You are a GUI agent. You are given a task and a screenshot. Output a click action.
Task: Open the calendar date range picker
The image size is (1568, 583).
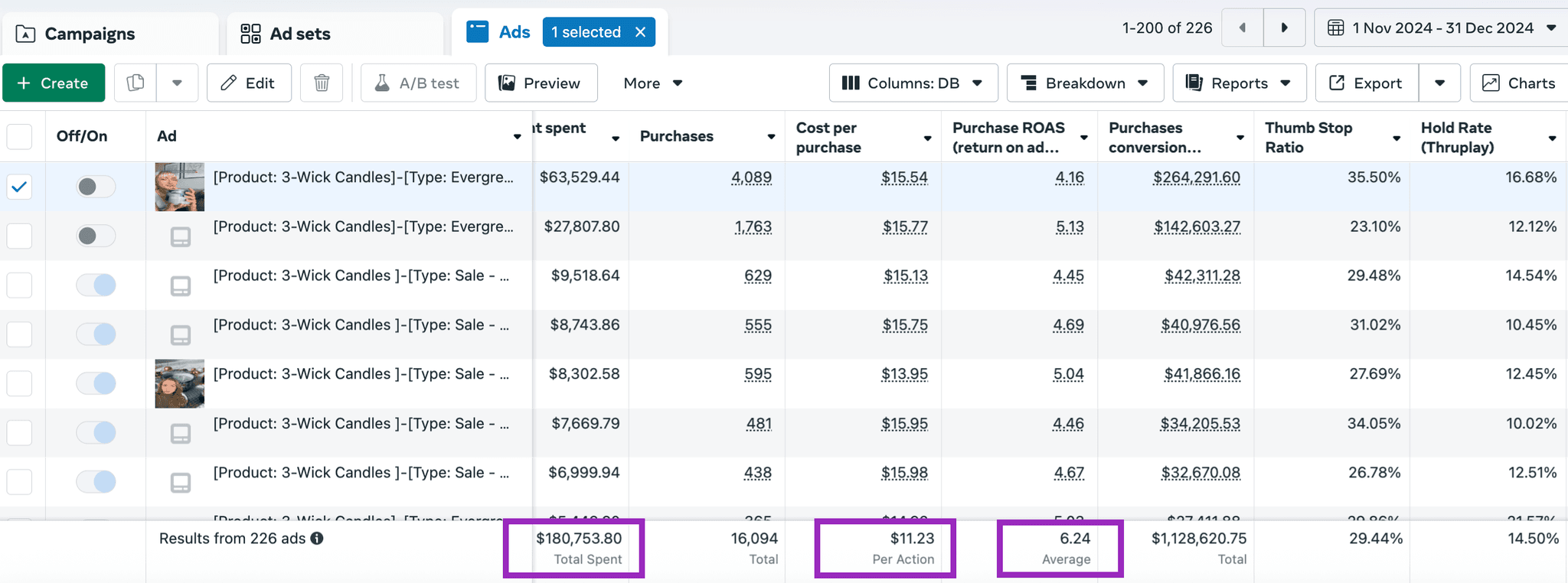pyautogui.click(x=1442, y=28)
